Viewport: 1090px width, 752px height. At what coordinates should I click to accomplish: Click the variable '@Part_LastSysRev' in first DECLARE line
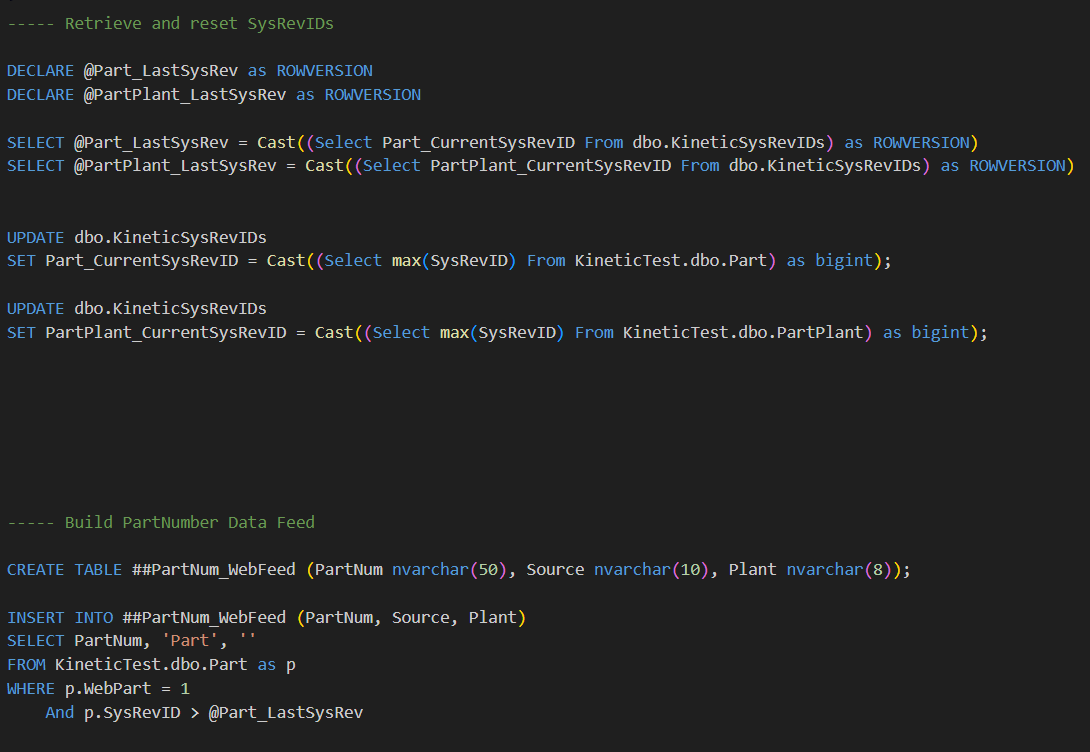coord(161,71)
